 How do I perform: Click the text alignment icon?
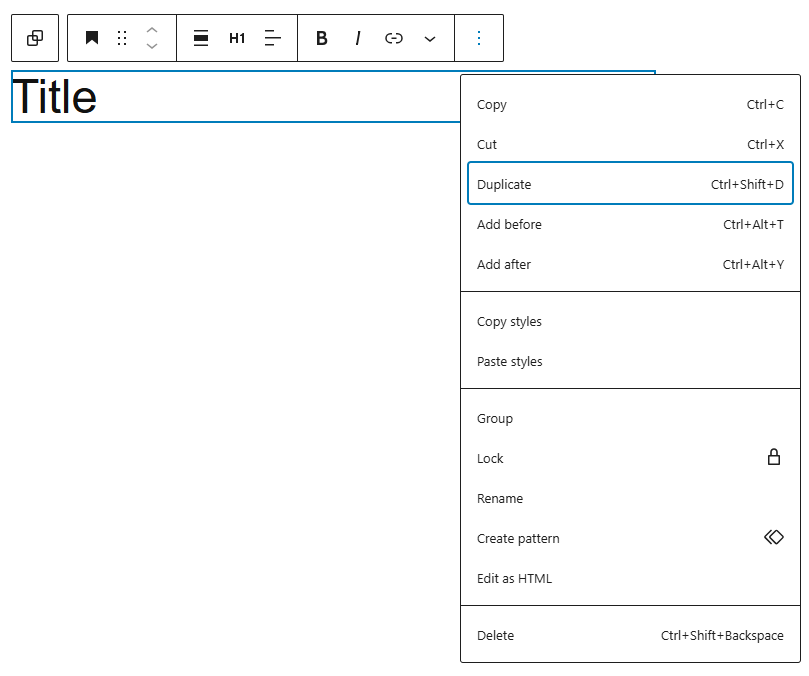pos(273,38)
